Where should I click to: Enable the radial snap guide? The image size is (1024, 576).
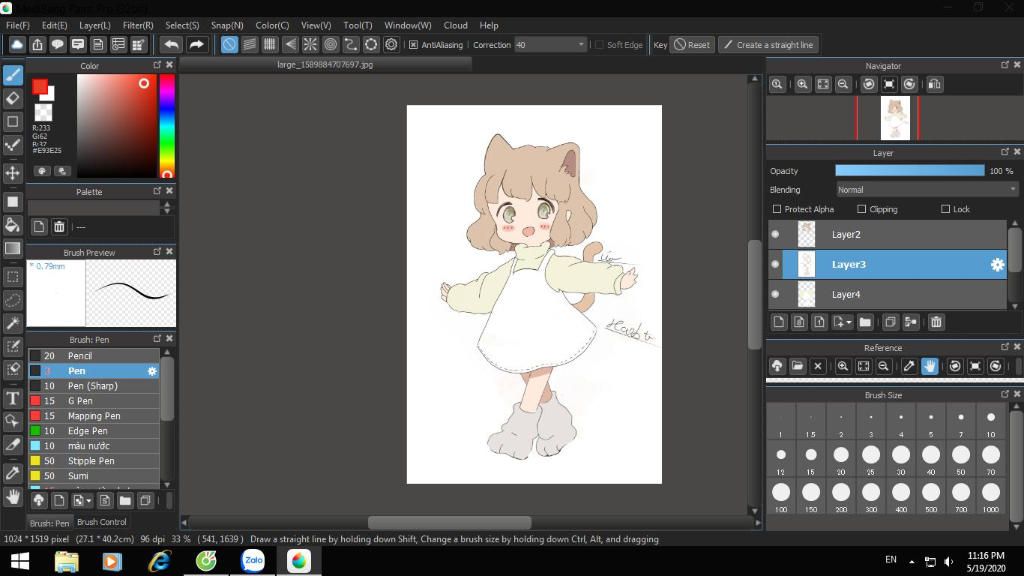tap(310, 44)
